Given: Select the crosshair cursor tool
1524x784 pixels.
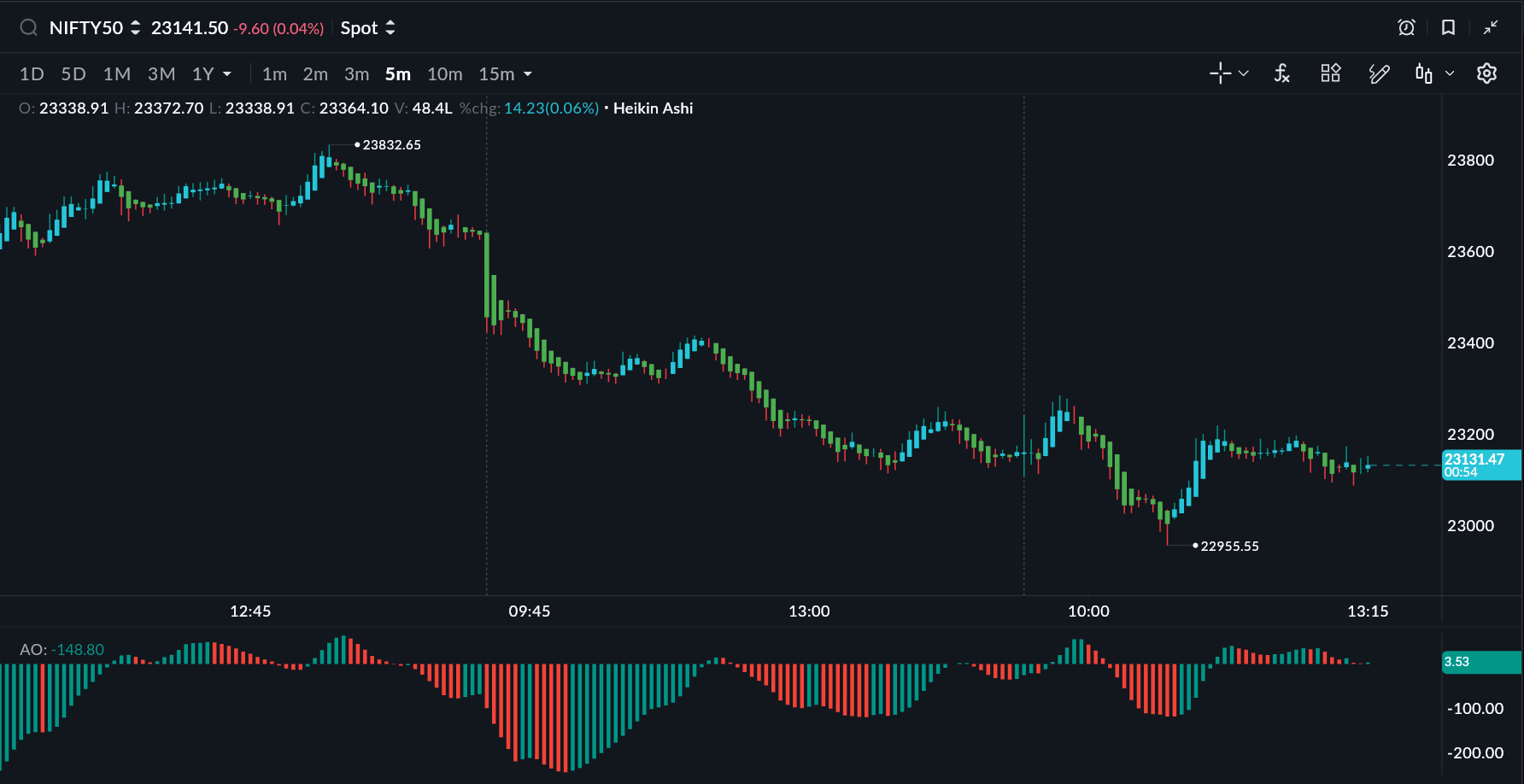Looking at the screenshot, I should pyautogui.click(x=1220, y=74).
